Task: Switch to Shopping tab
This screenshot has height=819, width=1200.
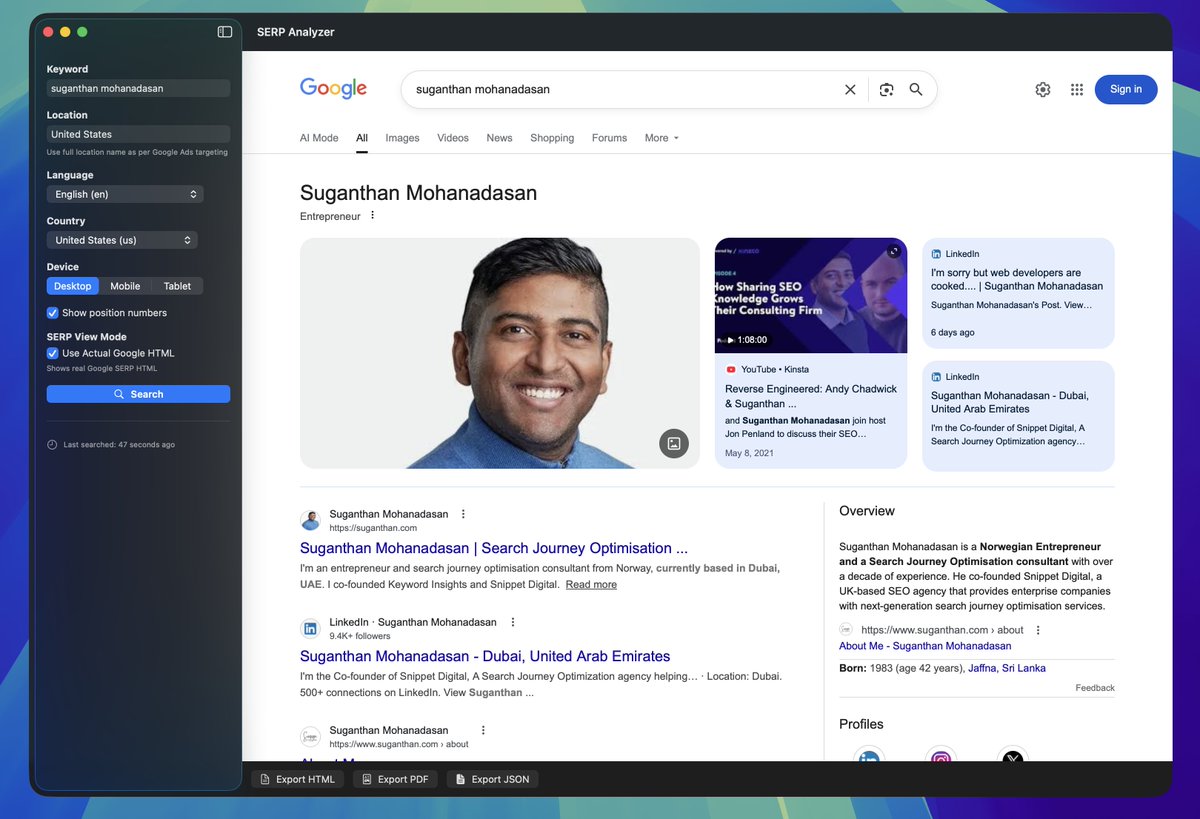Action: [x=552, y=138]
